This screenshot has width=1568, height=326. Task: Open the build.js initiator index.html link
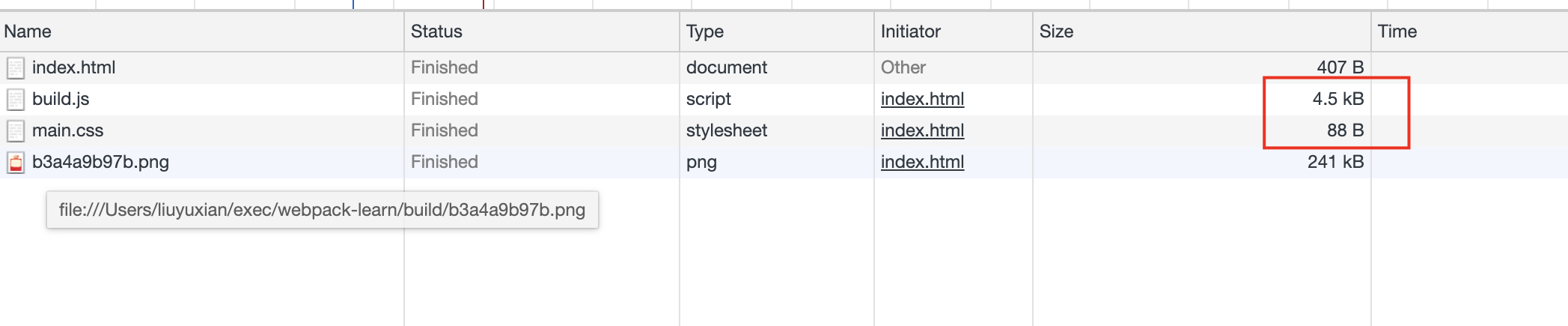[922, 99]
